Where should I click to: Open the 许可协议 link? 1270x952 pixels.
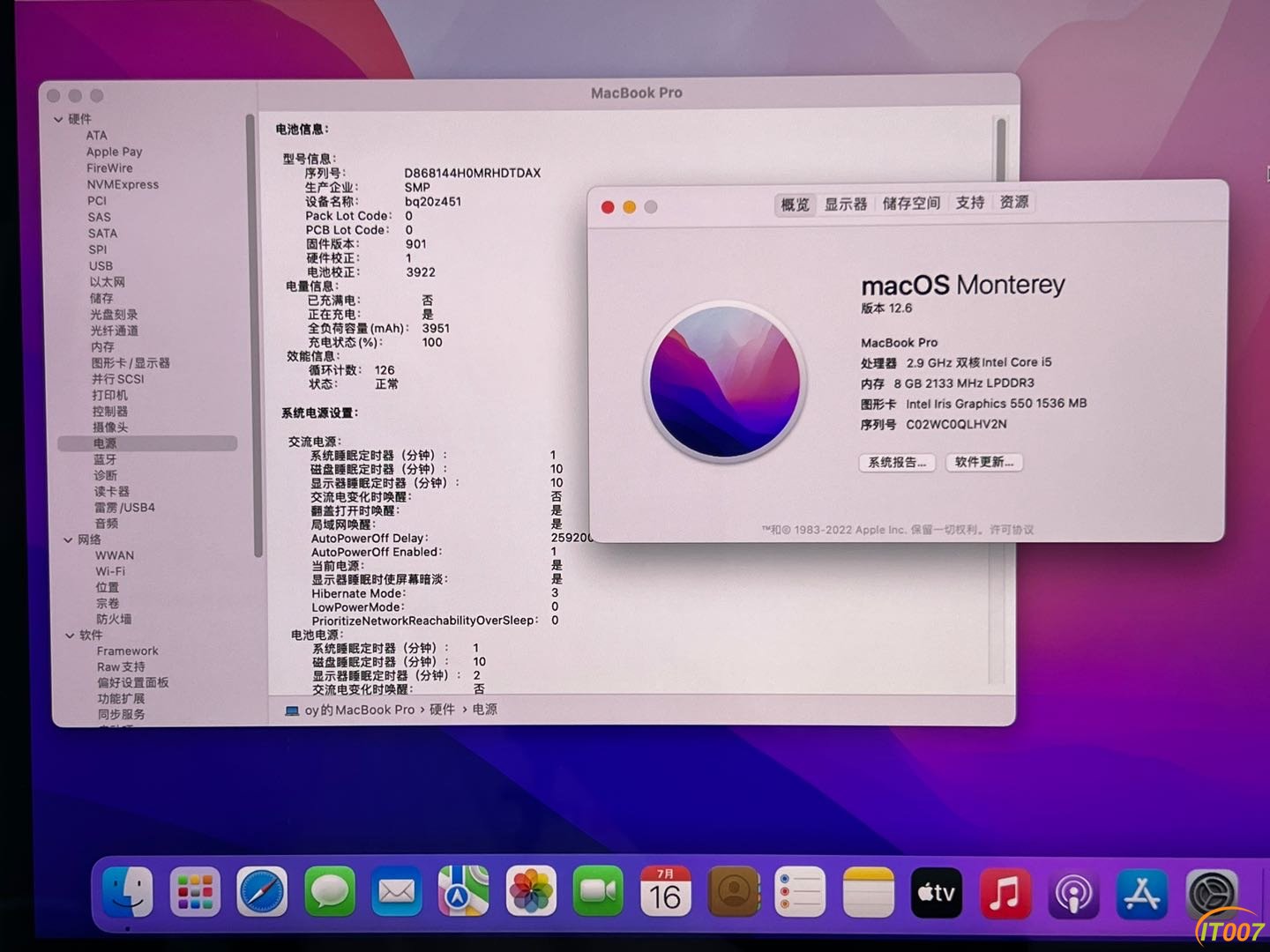(1012, 530)
